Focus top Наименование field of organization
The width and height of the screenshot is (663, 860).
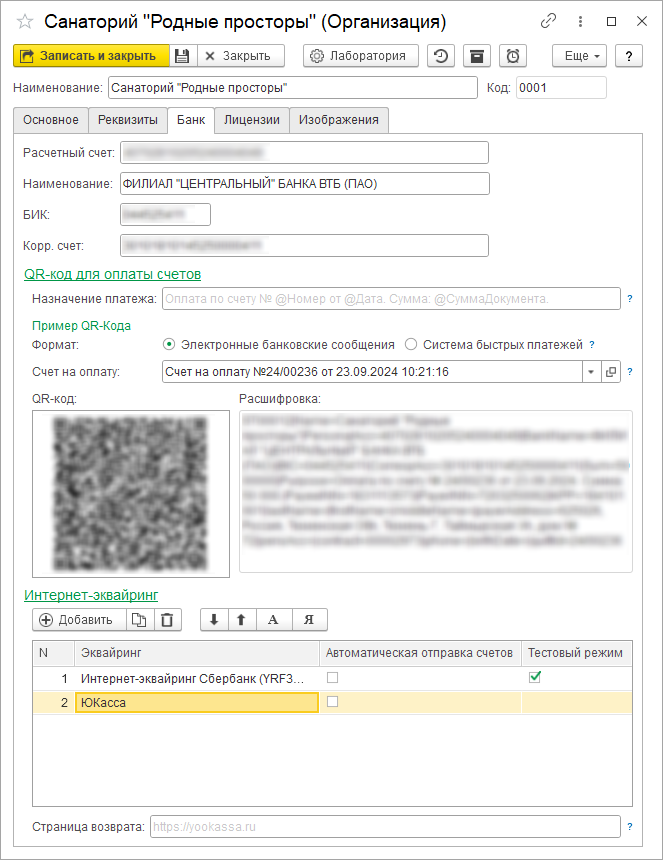coord(293,88)
